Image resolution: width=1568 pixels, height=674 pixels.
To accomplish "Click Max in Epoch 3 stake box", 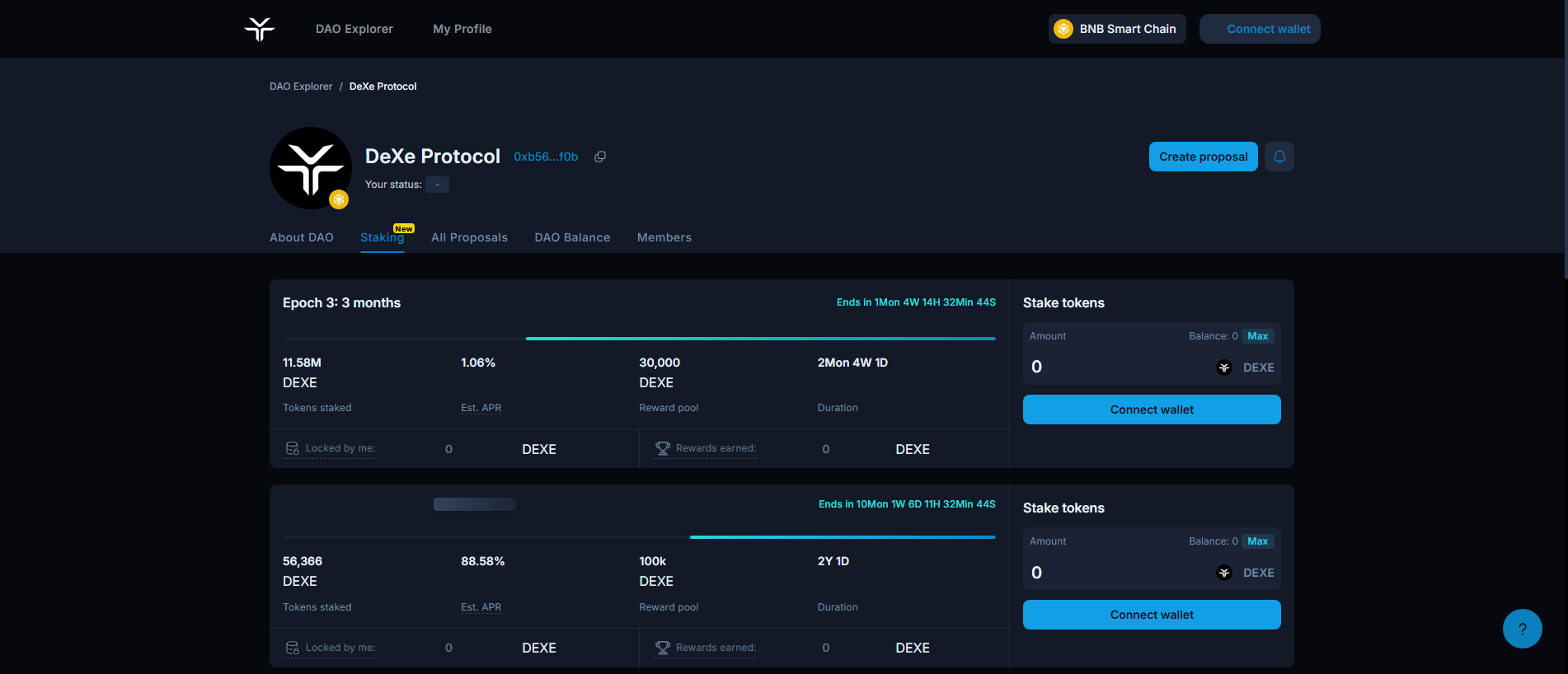I will tap(1258, 336).
